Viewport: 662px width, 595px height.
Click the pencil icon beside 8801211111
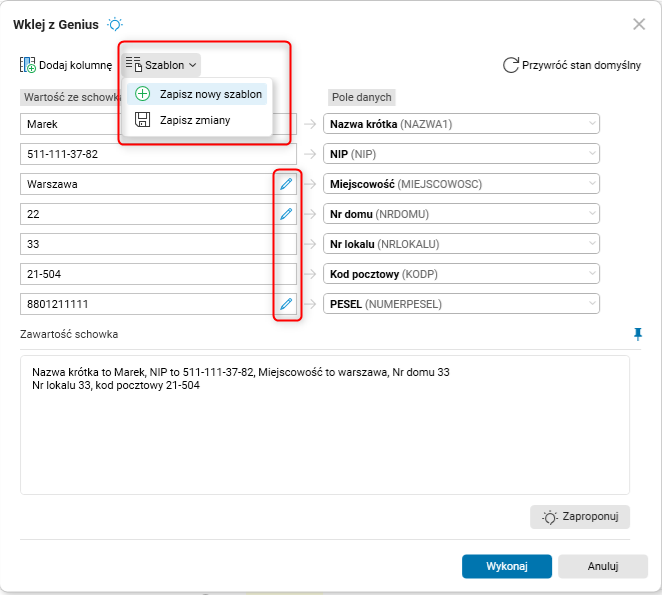(286, 304)
